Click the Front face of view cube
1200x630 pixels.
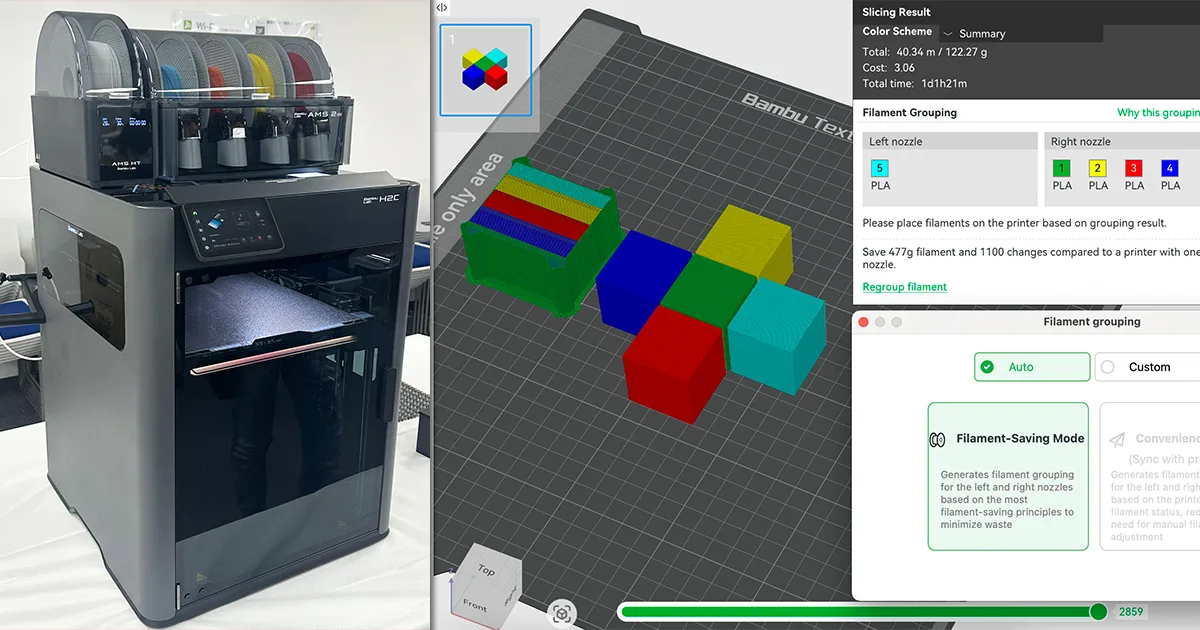tap(475, 606)
